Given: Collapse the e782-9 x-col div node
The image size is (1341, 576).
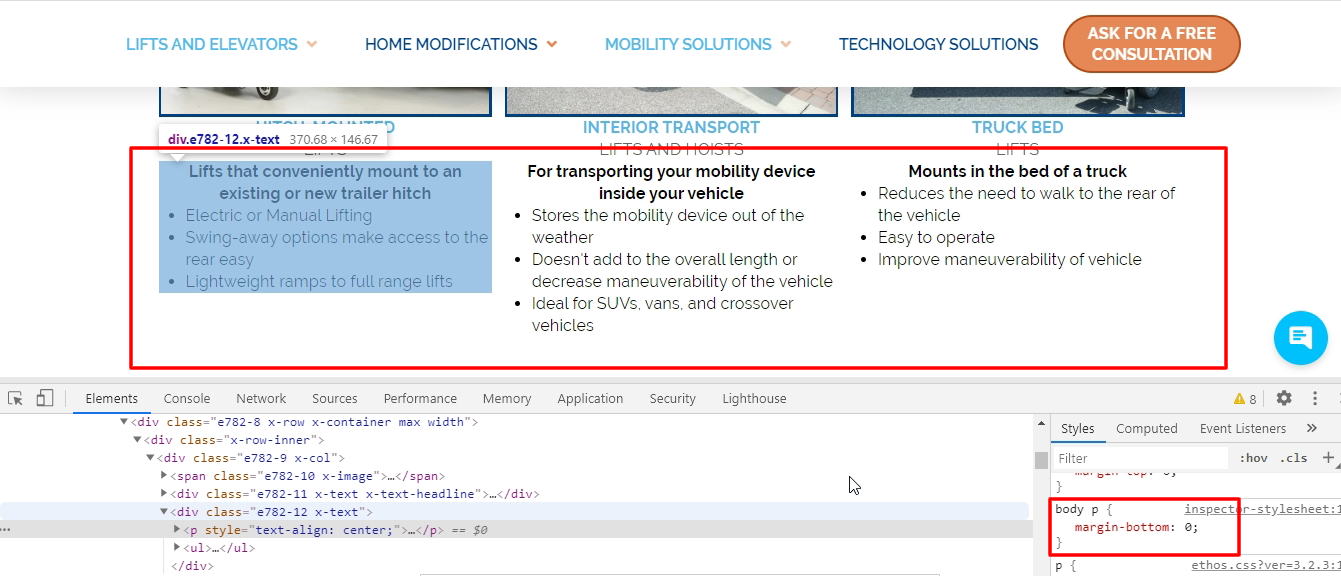Looking at the screenshot, I should click(150, 458).
